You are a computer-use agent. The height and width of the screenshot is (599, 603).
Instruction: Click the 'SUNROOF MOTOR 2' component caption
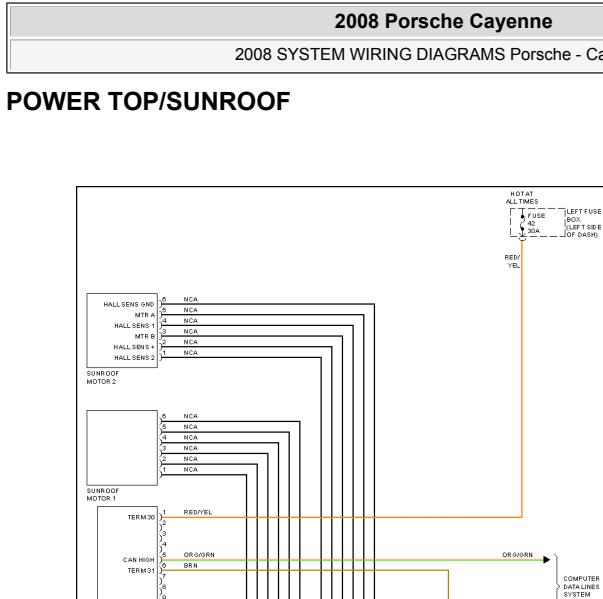tap(103, 378)
